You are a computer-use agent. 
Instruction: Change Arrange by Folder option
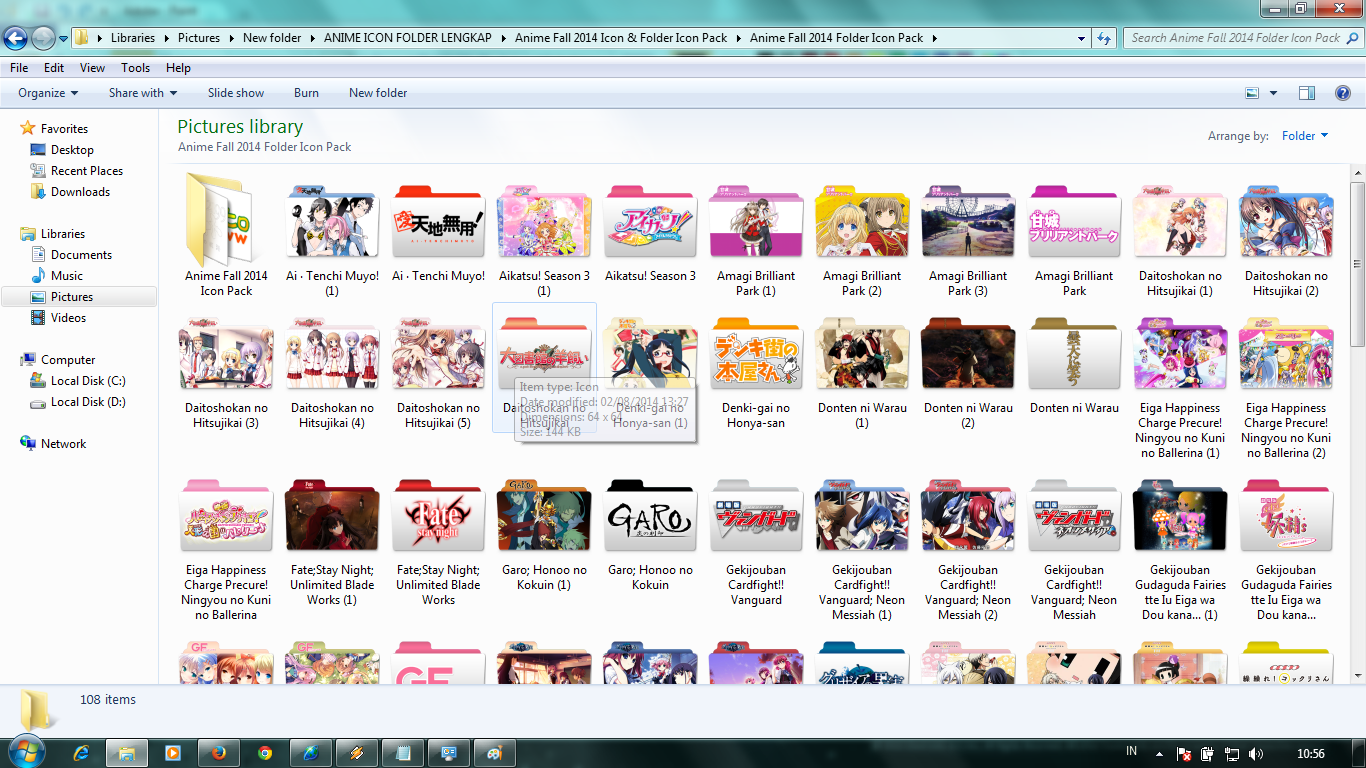[x=1305, y=136]
